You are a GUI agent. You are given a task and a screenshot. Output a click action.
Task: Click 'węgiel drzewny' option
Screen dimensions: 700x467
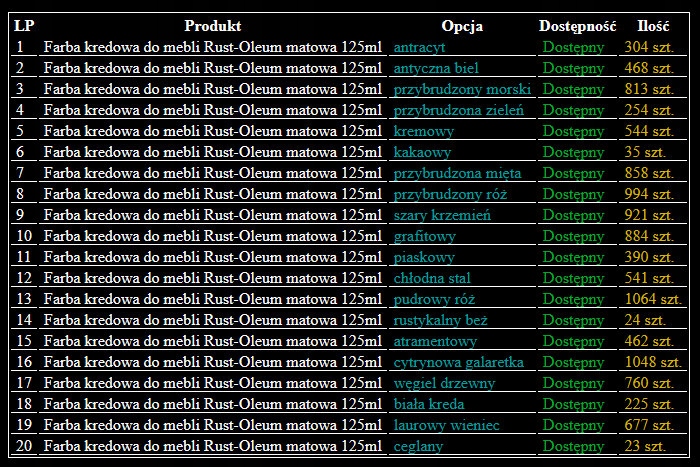click(x=444, y=383)
